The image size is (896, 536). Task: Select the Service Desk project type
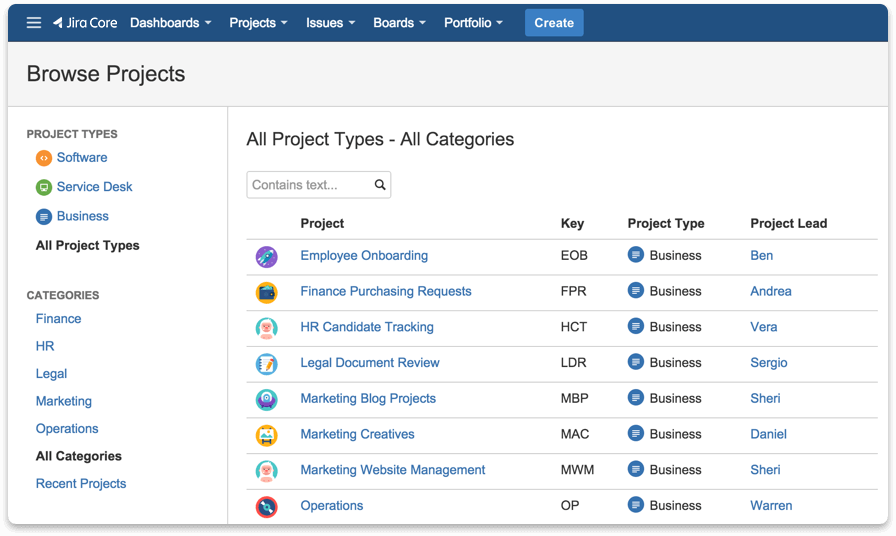coord(94,187)
